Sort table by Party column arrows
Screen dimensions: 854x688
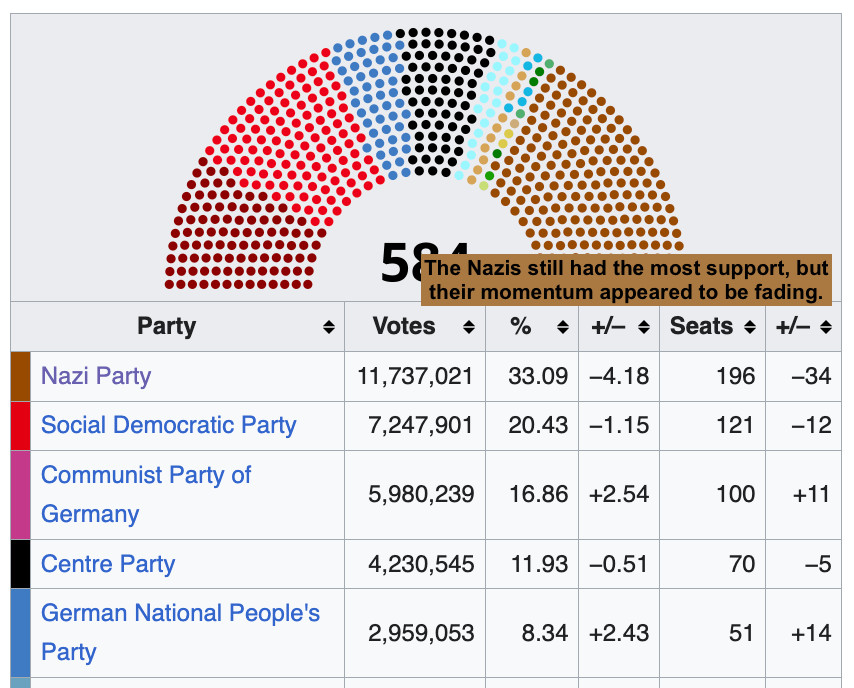[328, 327]
